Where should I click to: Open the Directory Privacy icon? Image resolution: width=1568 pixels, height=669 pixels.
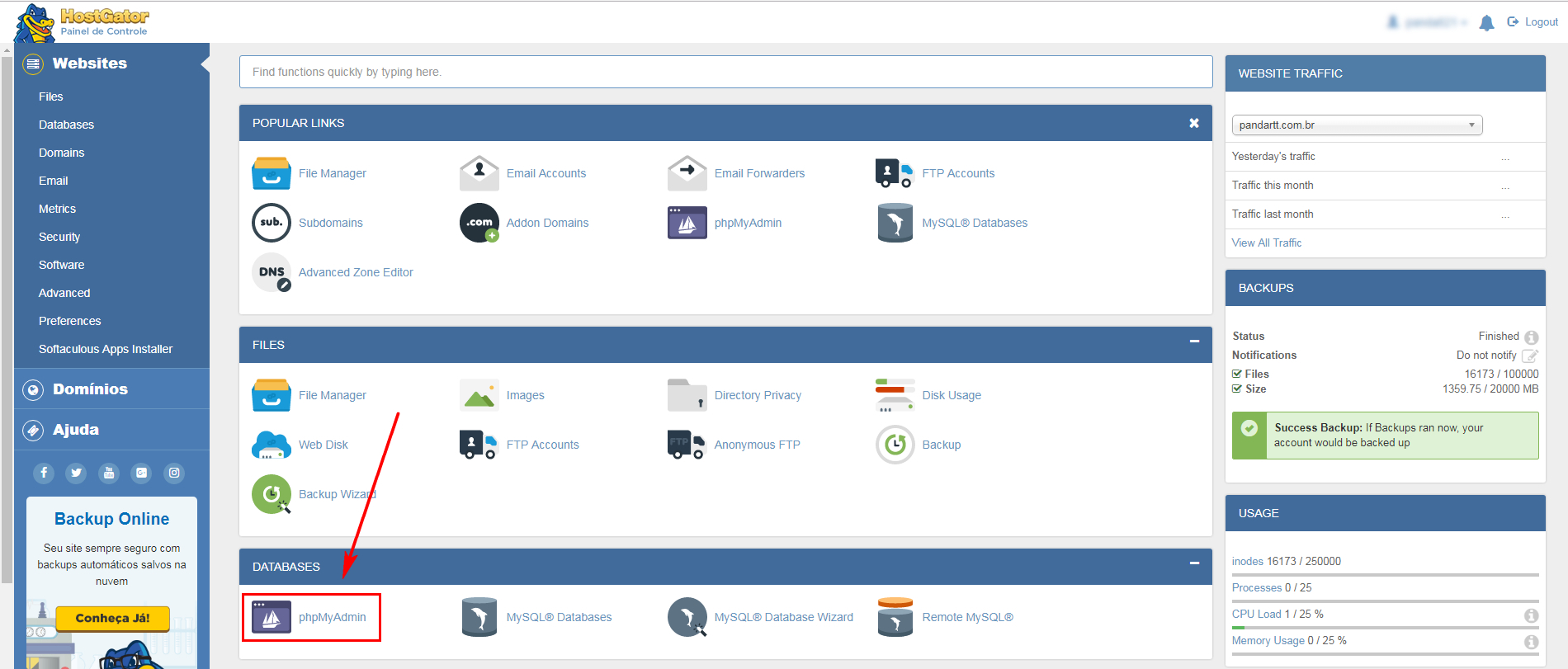point(687,395)
